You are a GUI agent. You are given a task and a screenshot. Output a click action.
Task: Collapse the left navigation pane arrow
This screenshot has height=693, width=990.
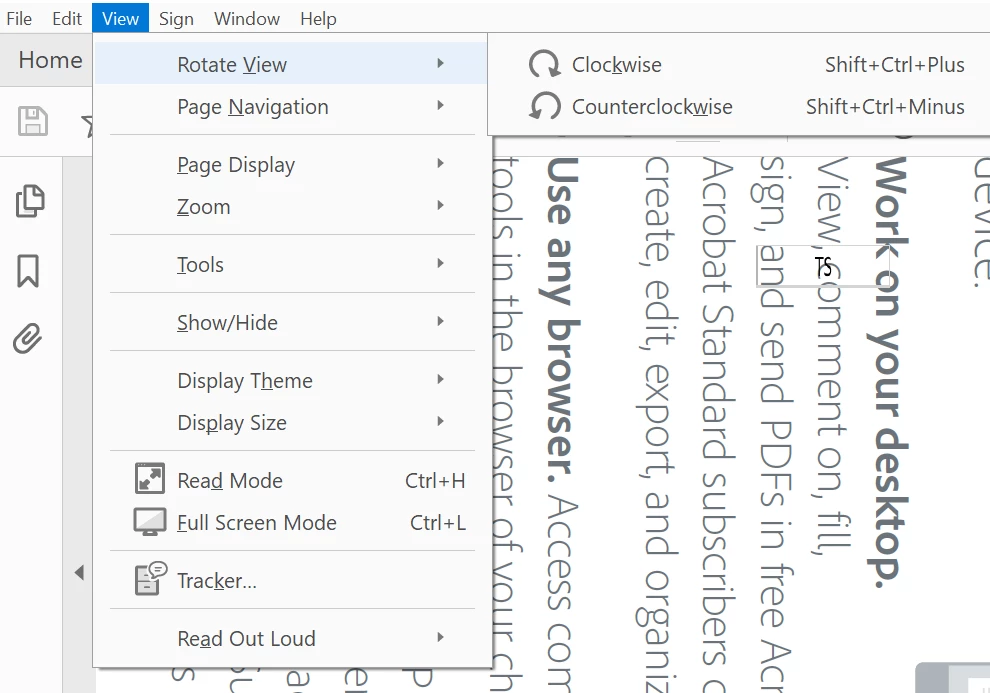(79, 572)
